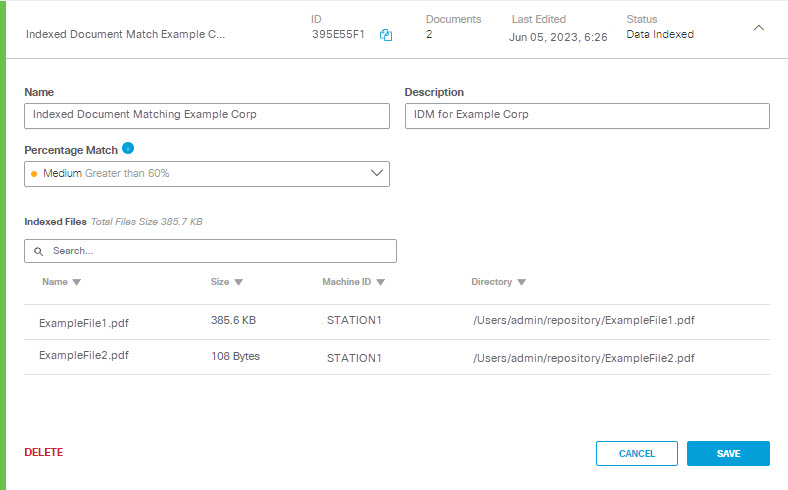788x490 pixels.
Task: Click the Description input field
Action: click(x=587, y=116)
